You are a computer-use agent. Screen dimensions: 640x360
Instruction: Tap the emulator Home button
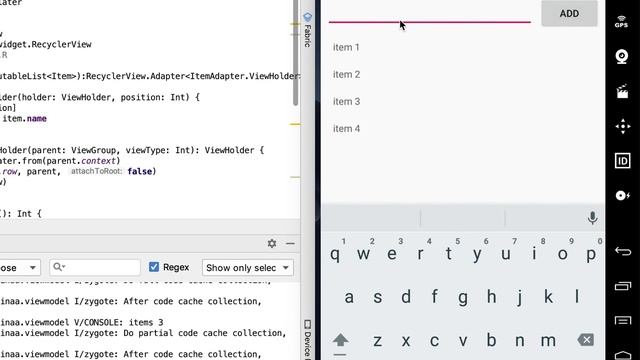[x=623, y=355]
